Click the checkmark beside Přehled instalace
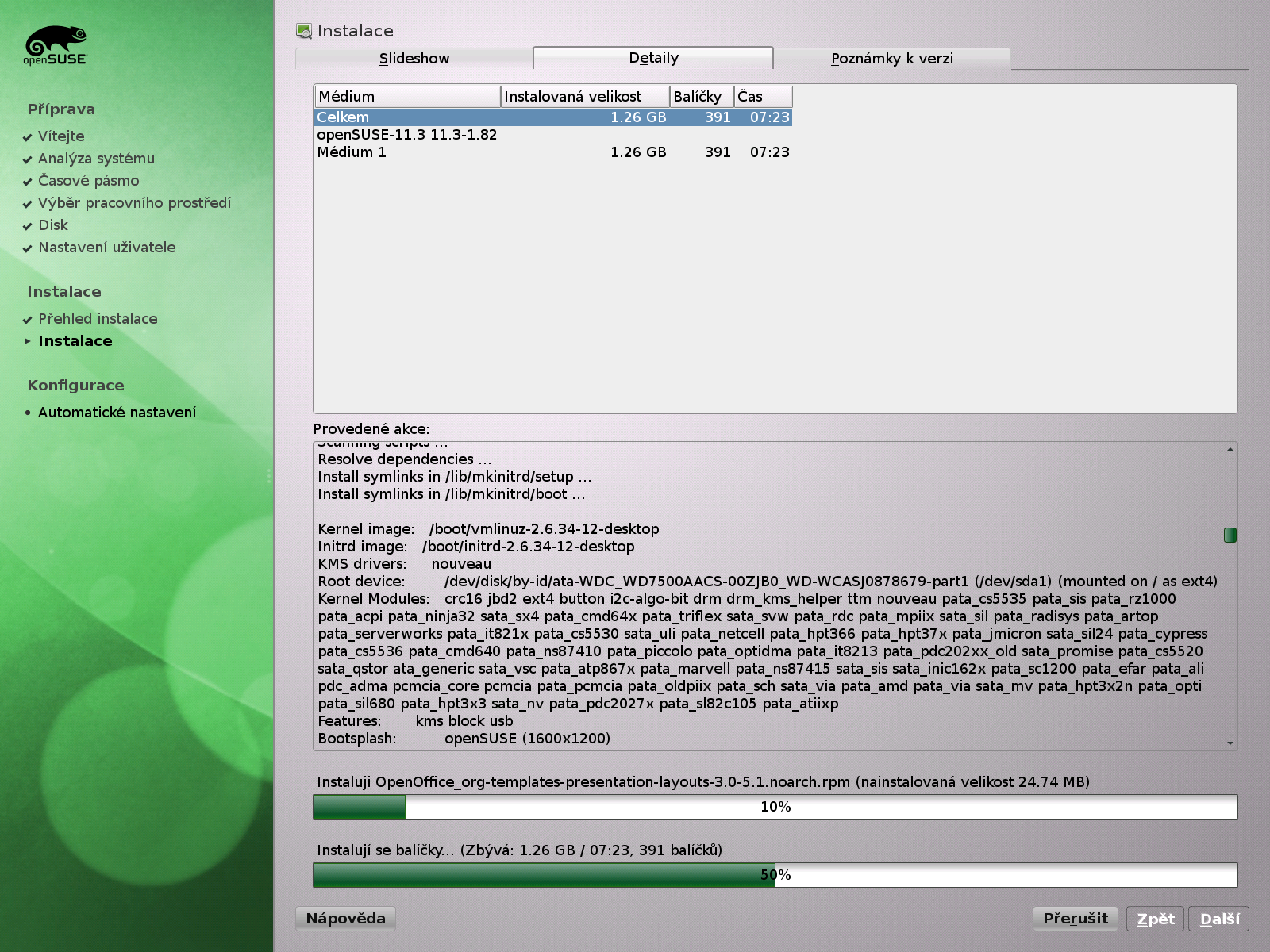Viewport: 1270px width, 952px height. 28,320
